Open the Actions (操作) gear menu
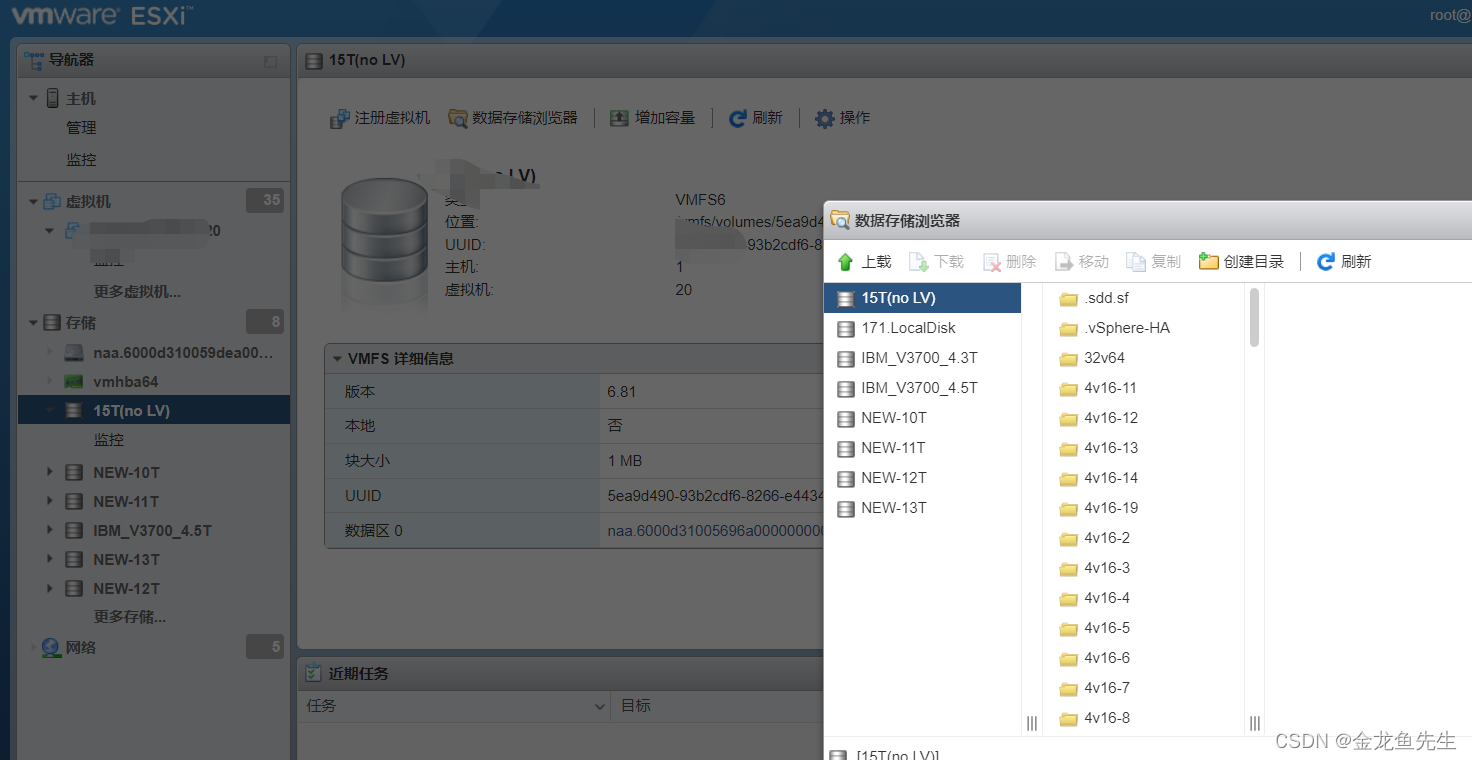Viewport: 1472px width, 760px height. click(x=843, y=118)
